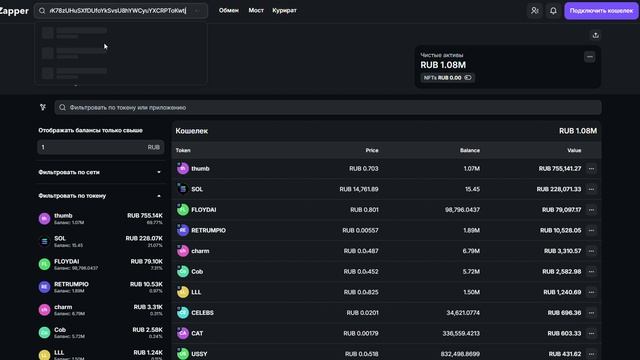Click the share/export icon
This screenshot has height=360, width=640.
[x=596, y=35]
